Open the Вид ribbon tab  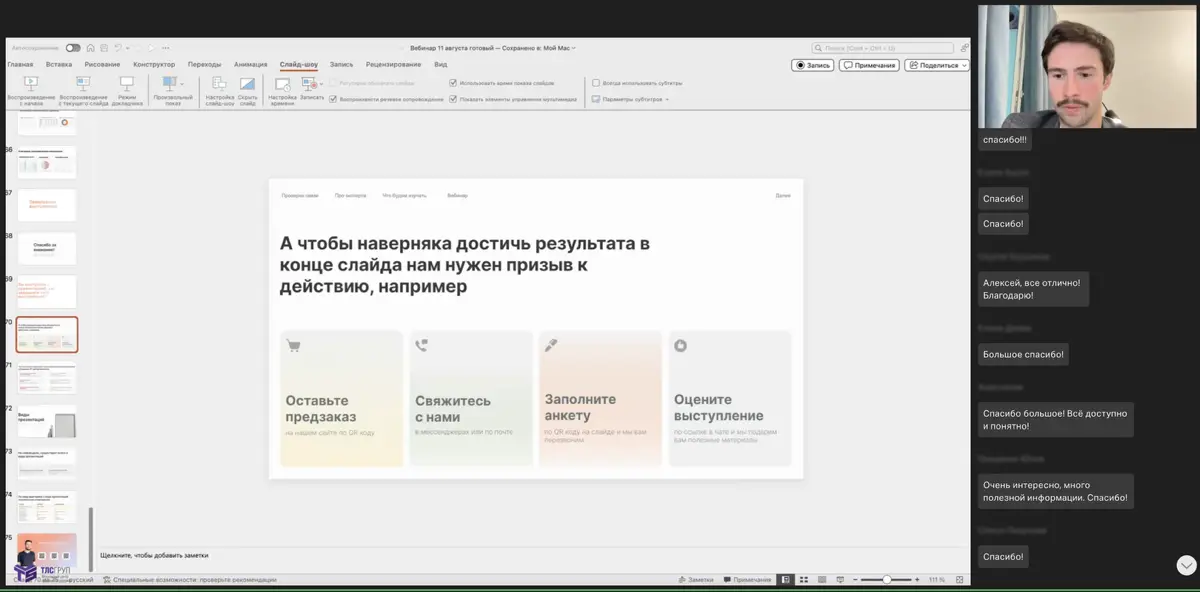tap(441, 64)
